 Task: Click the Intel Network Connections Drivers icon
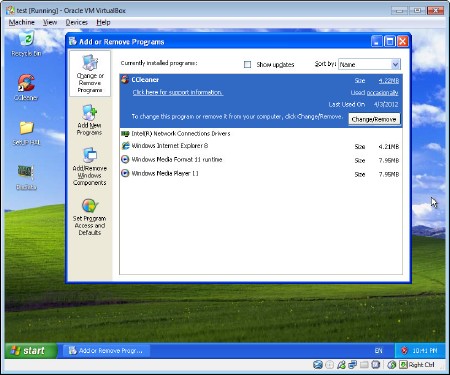(x=125, y=134)
